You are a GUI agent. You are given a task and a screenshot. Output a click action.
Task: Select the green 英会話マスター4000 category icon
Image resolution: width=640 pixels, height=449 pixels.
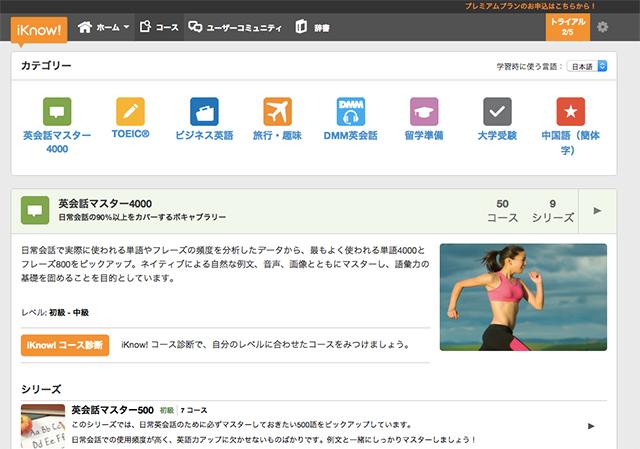tap(57, 111)
